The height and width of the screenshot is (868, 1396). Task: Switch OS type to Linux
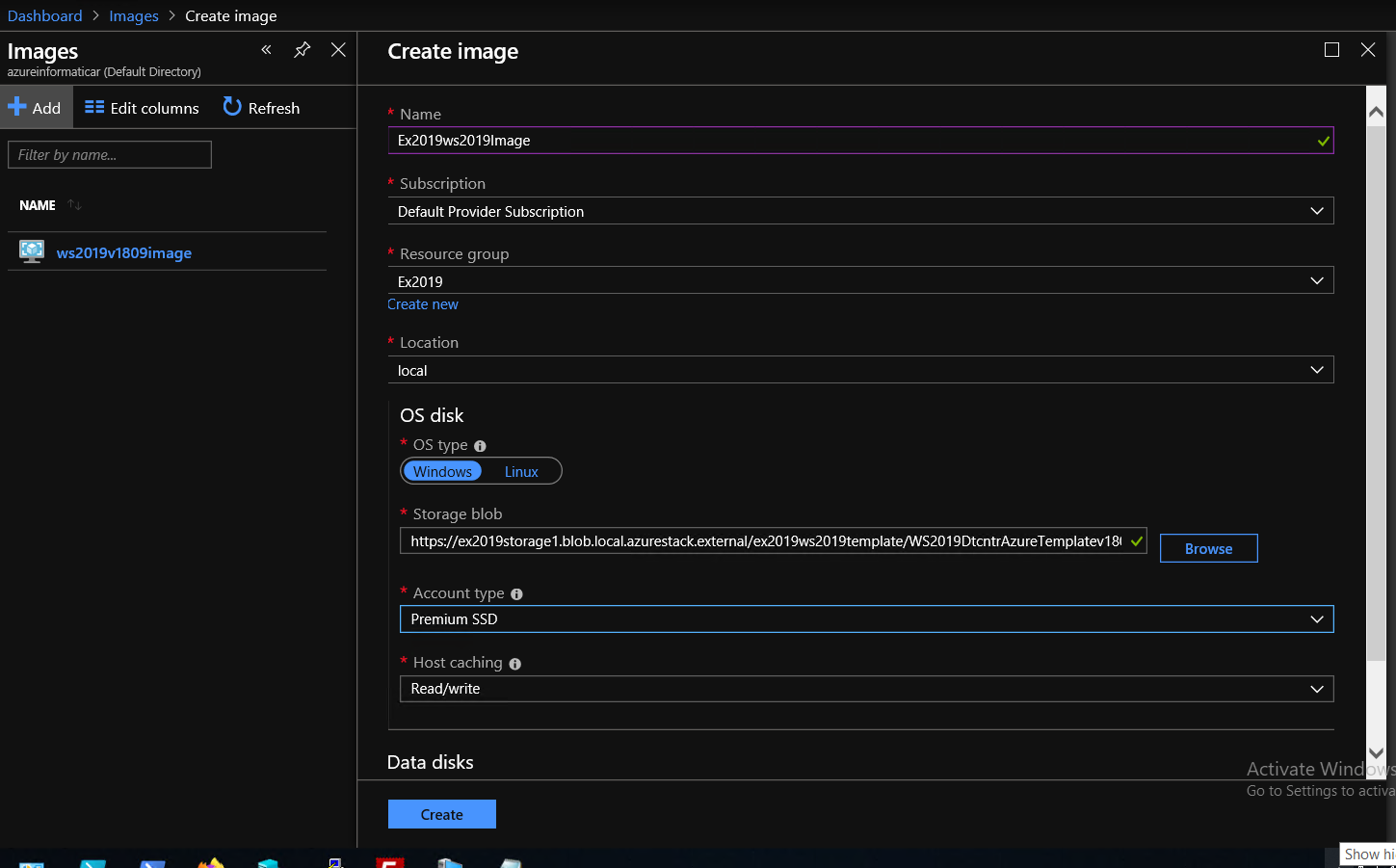point(521,471)
